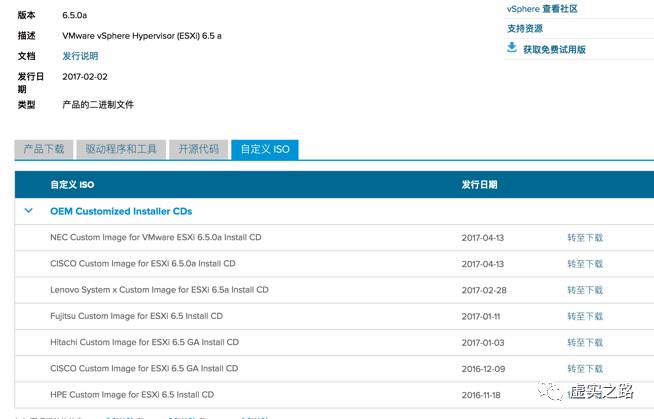Go to download for CISCO ESXi 6.5.0a image
The image size is (654, 419).
coord(585,264)
